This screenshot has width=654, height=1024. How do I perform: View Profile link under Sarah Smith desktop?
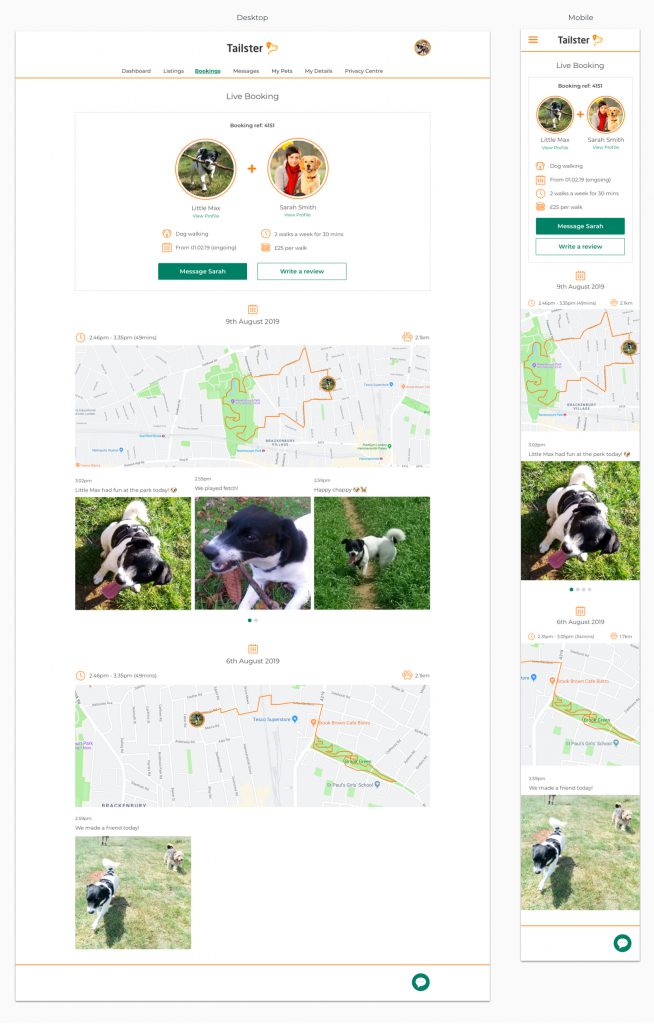pyautogui.click(x=297, y=215)
